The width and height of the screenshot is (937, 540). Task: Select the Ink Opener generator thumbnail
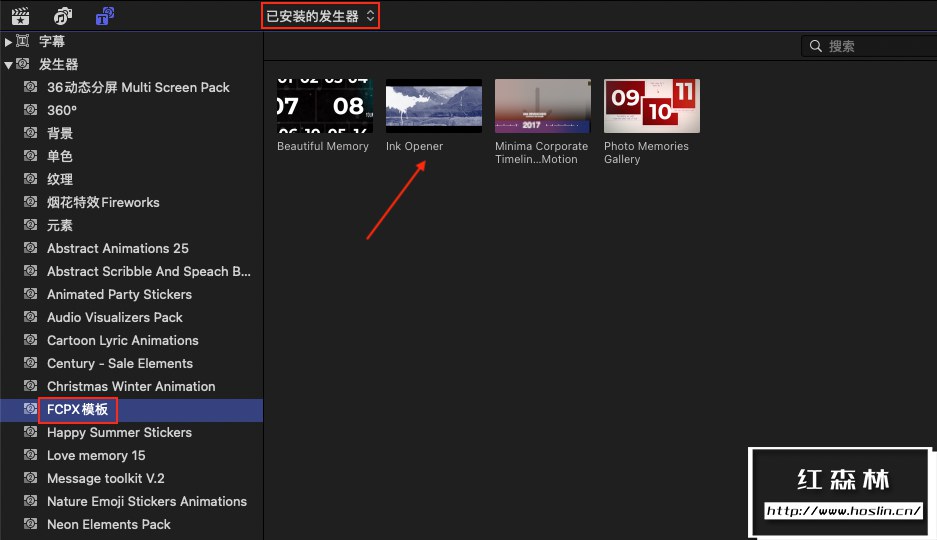[x=434, y=106]
